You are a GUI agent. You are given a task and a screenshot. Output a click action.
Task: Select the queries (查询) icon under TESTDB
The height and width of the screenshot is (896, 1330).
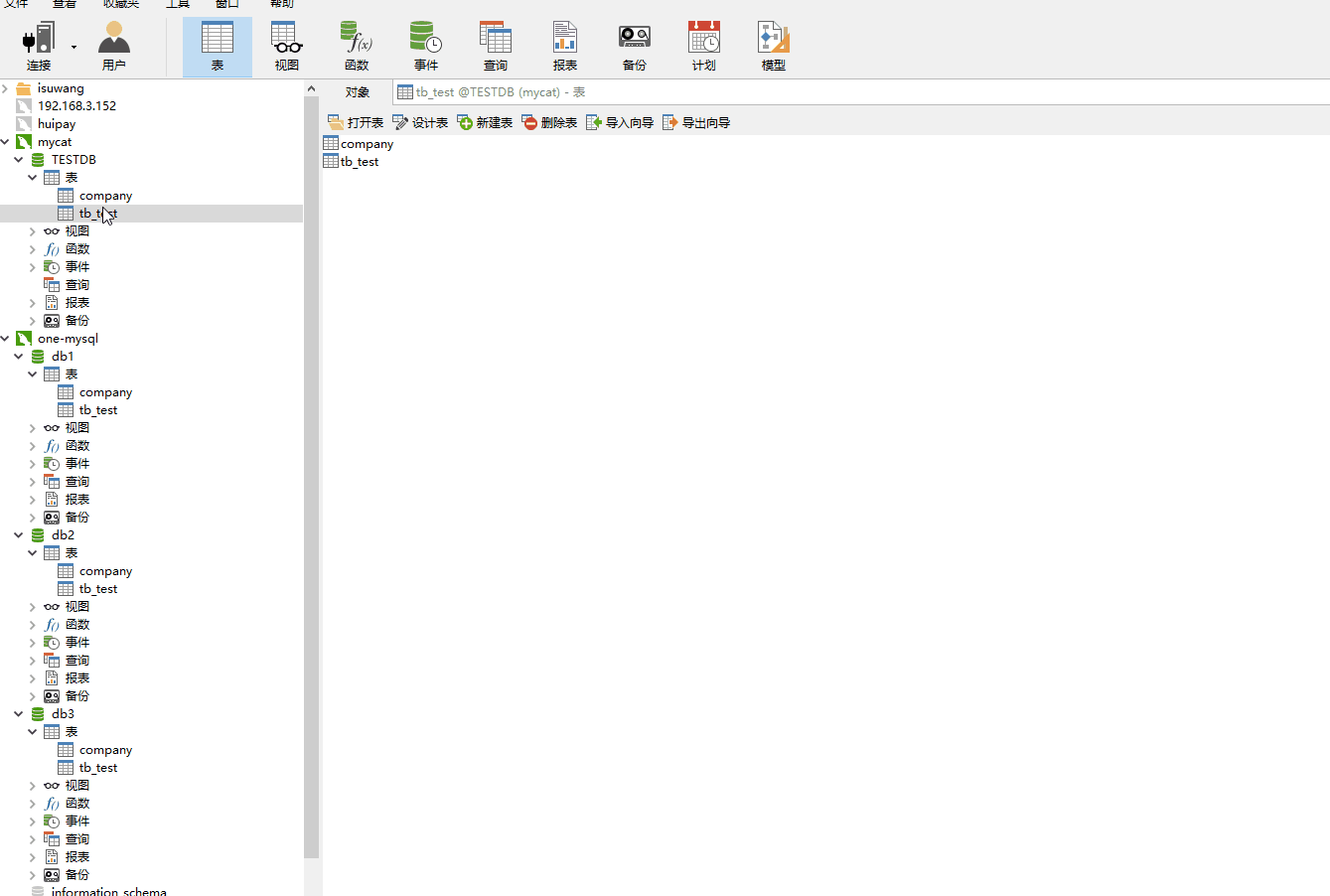(52, 285)
